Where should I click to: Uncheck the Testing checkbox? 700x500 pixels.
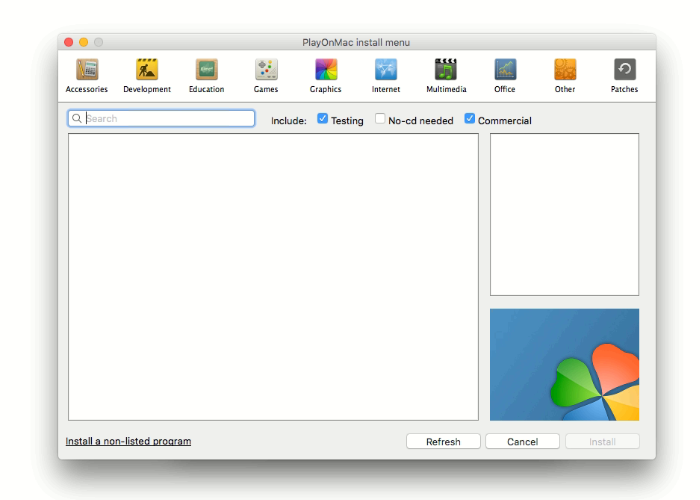tap(322, 119)
